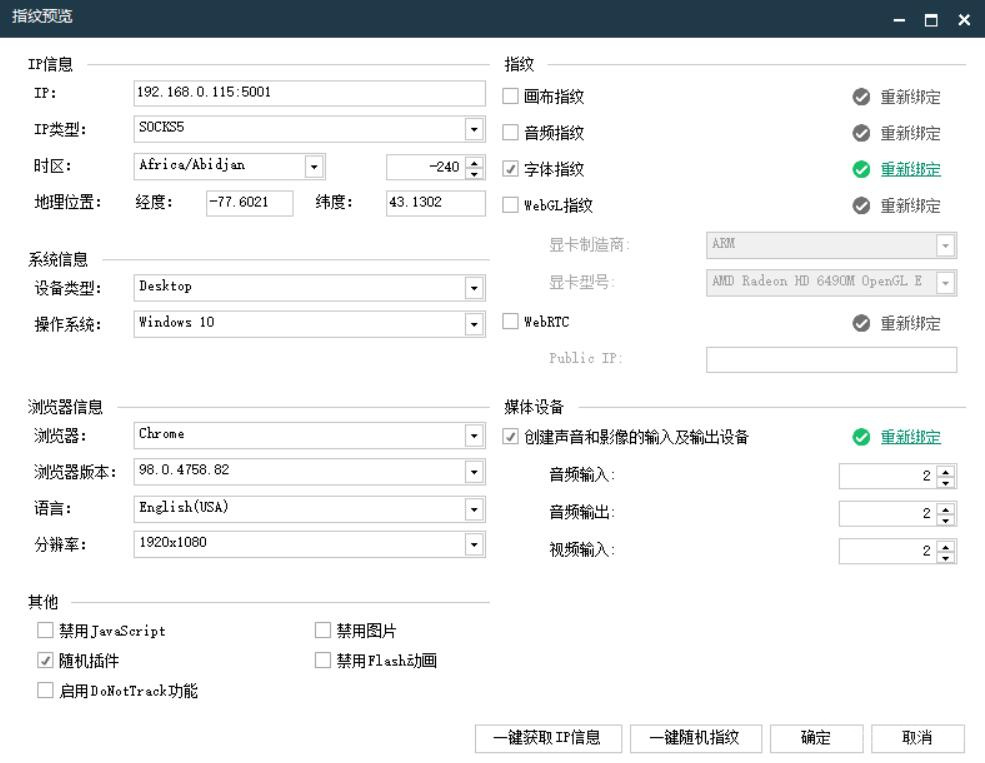
Task: Click the checkmark icon beside WebRTC rebind
Action: pos(861,323)
